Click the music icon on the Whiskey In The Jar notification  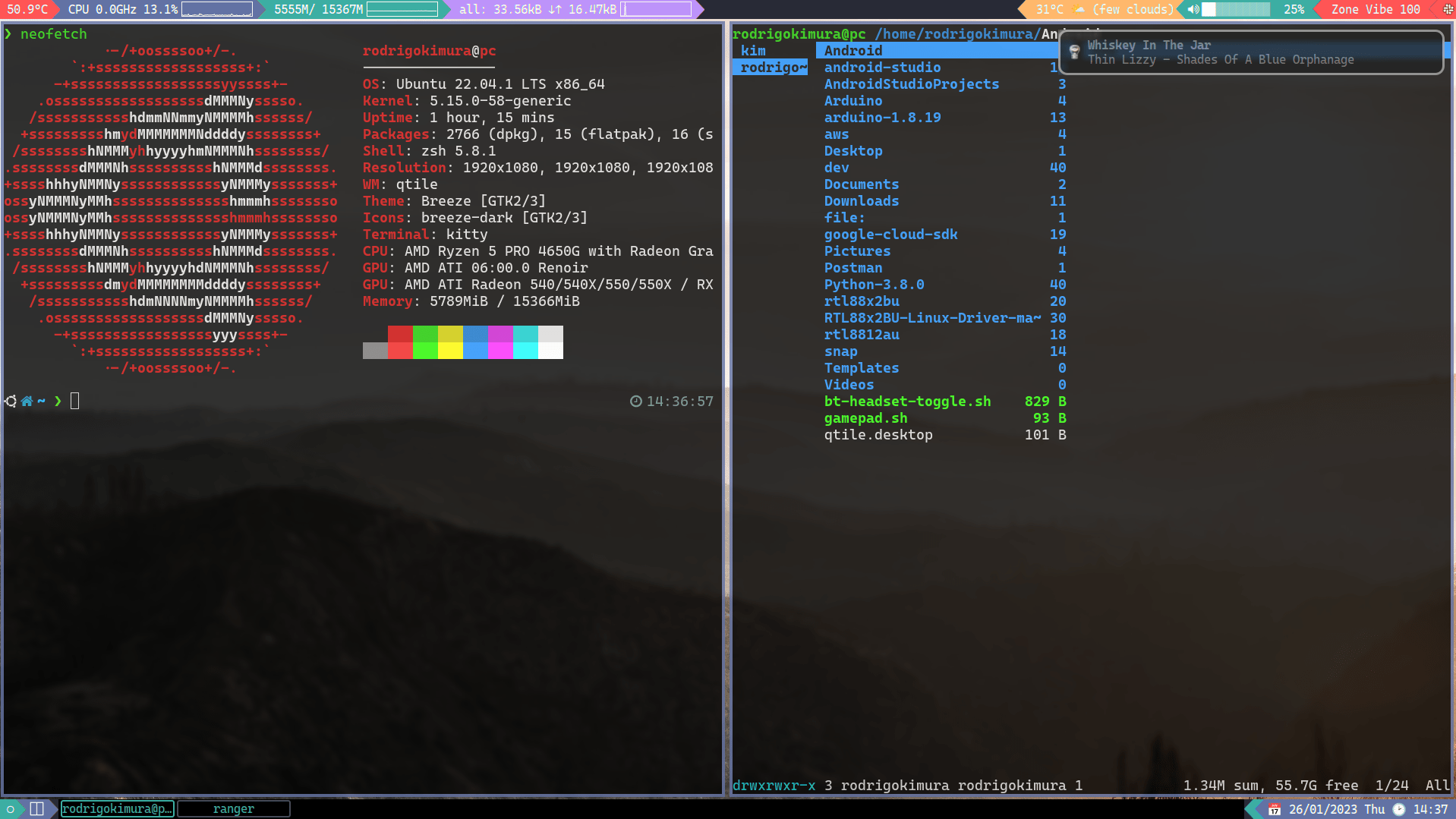tap(1073, 52)
